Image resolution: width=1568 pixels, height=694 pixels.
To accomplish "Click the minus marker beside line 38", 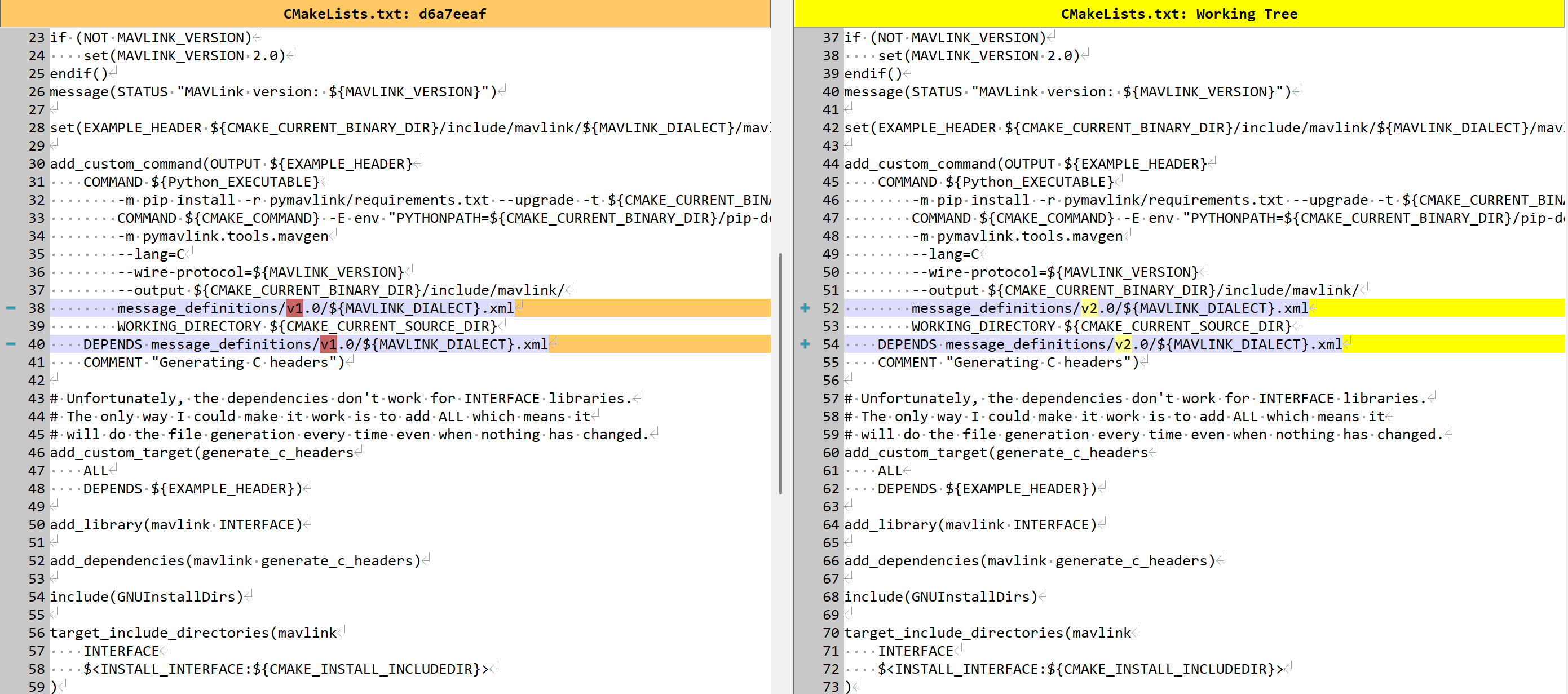I will 10,308.
